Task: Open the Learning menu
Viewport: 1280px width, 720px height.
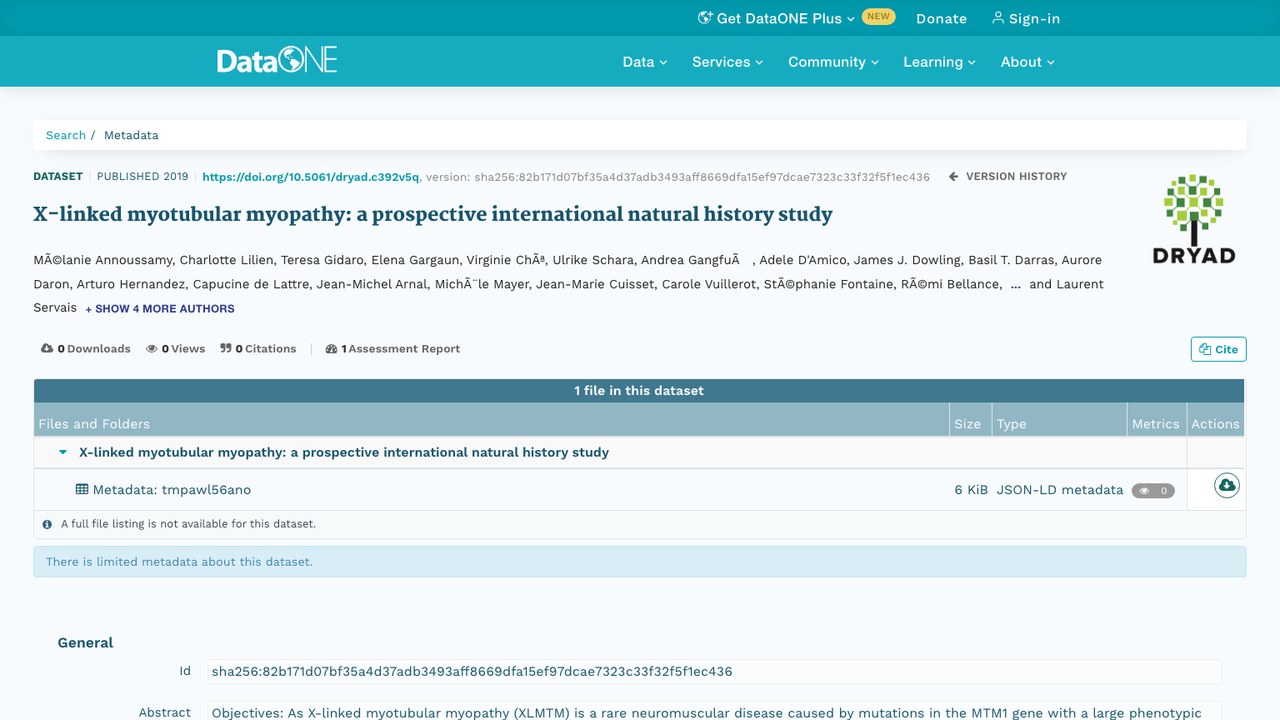Action: pyautogui.click(x=939, y=62)
